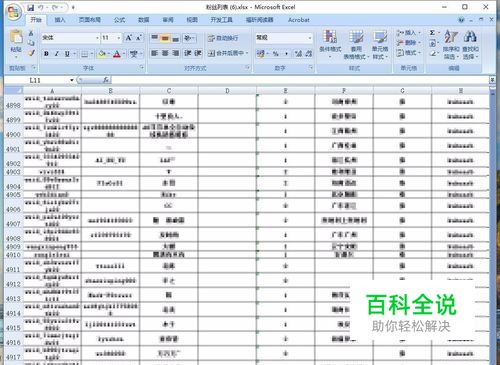This screenshot has height=365, width=500.
Task: Click the 格式 format cells button
Action: tap(408, 53)
